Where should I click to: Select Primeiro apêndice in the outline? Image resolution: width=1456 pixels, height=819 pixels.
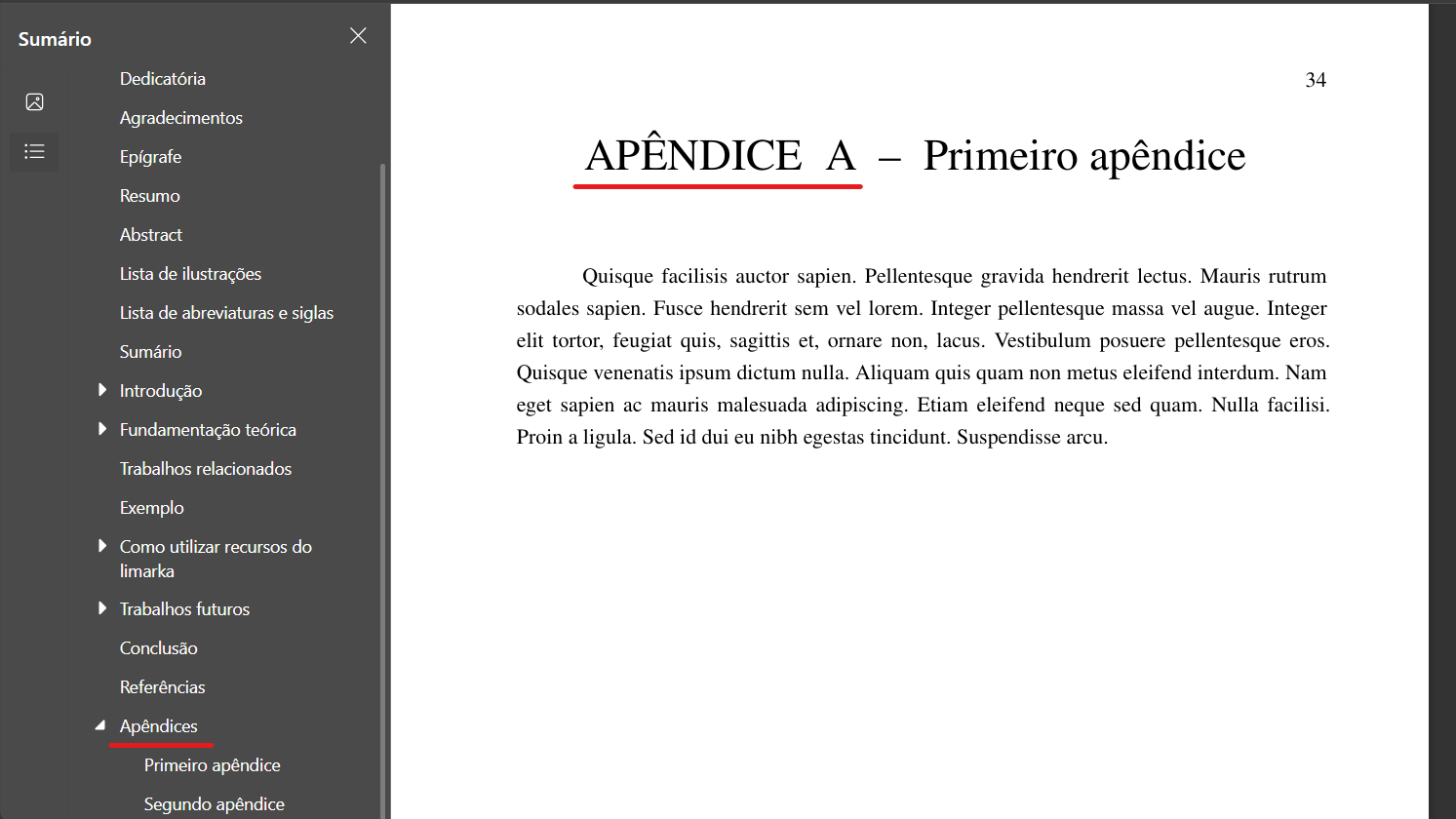click(212, 764)
